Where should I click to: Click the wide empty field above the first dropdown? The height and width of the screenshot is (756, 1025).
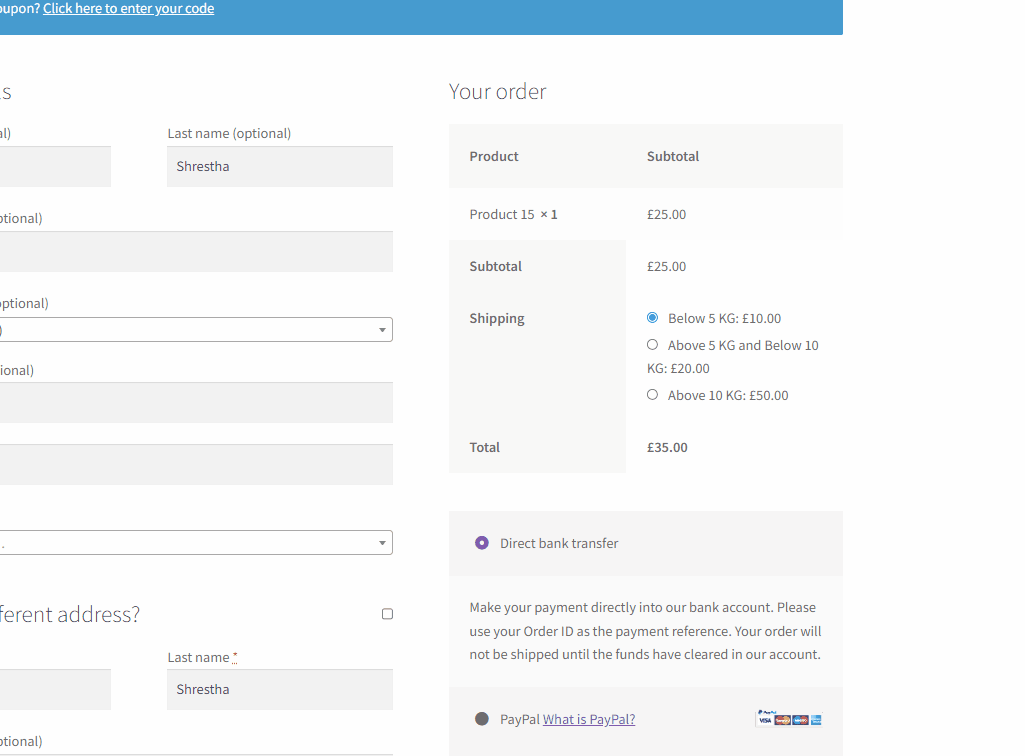click(195, 251)
